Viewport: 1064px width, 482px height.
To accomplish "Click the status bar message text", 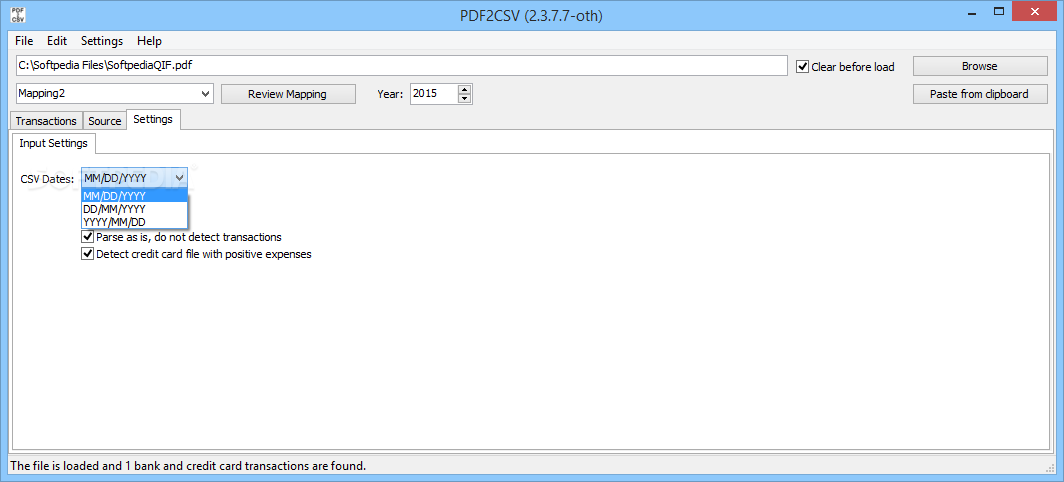I will pyautogui.click(x=189, y=466).
